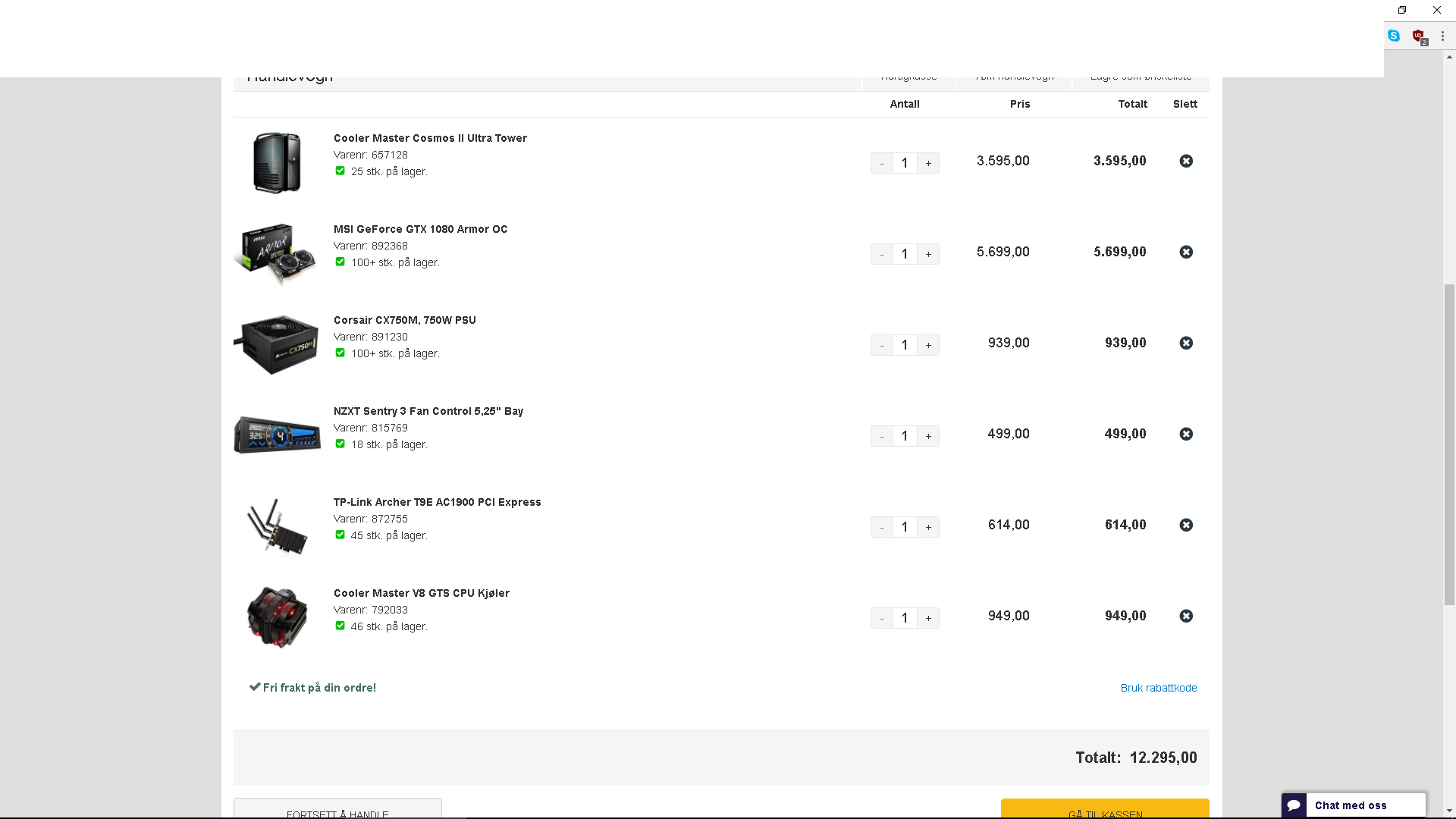
Task: Open Skype browser extension icon
Action: click(1394, 36)
